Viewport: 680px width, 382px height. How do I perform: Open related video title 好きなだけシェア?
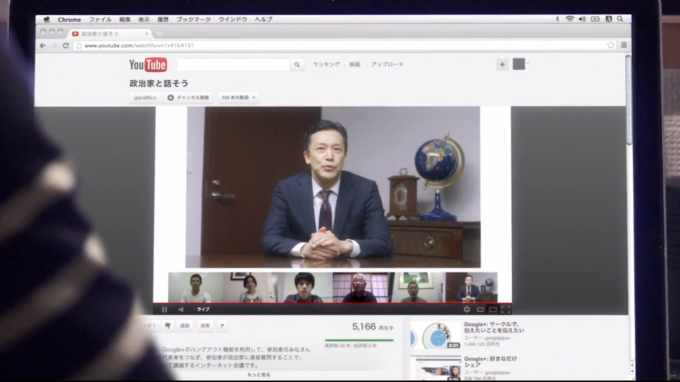point(490,362)
